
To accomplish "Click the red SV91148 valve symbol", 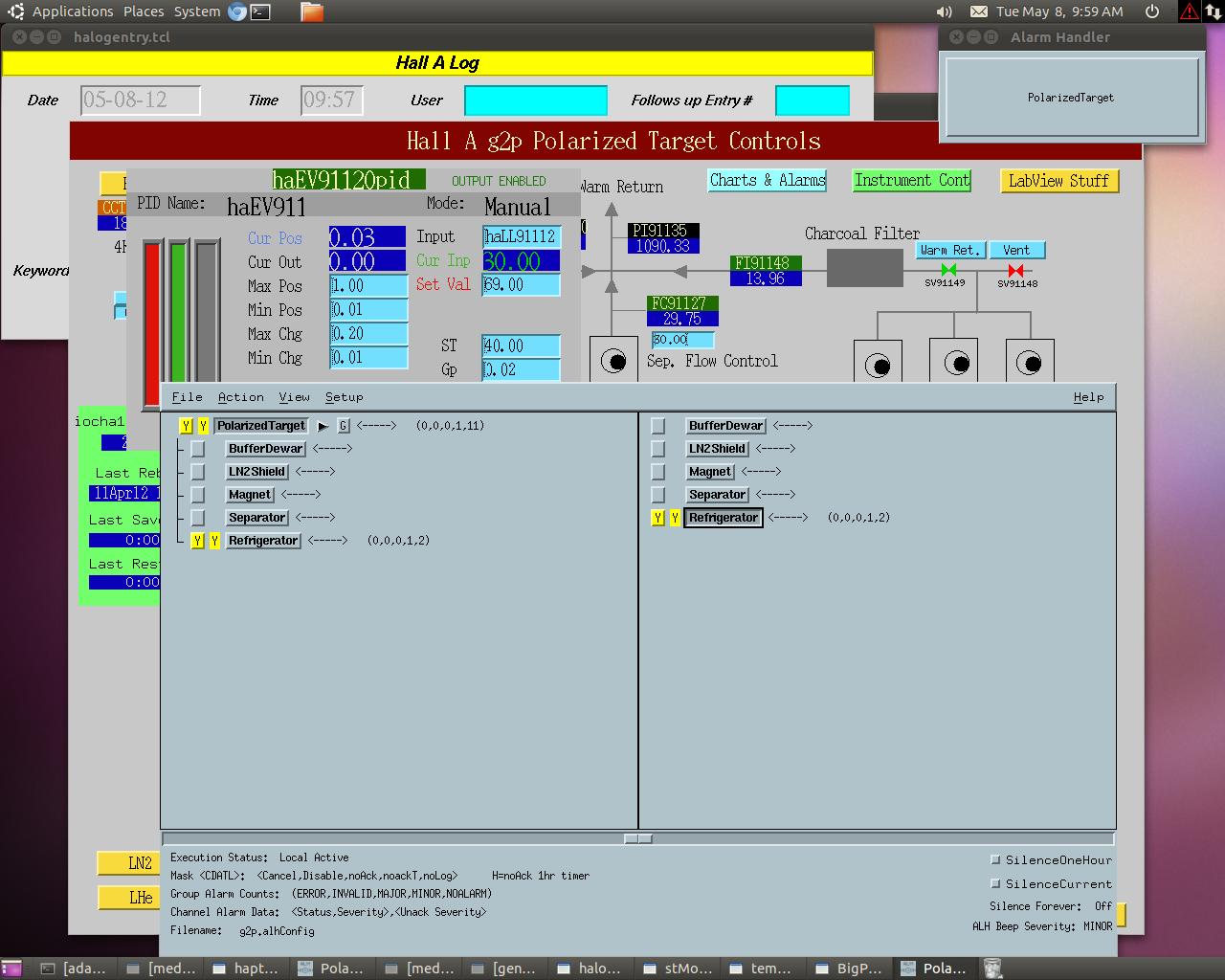I will pos(1016,270).
